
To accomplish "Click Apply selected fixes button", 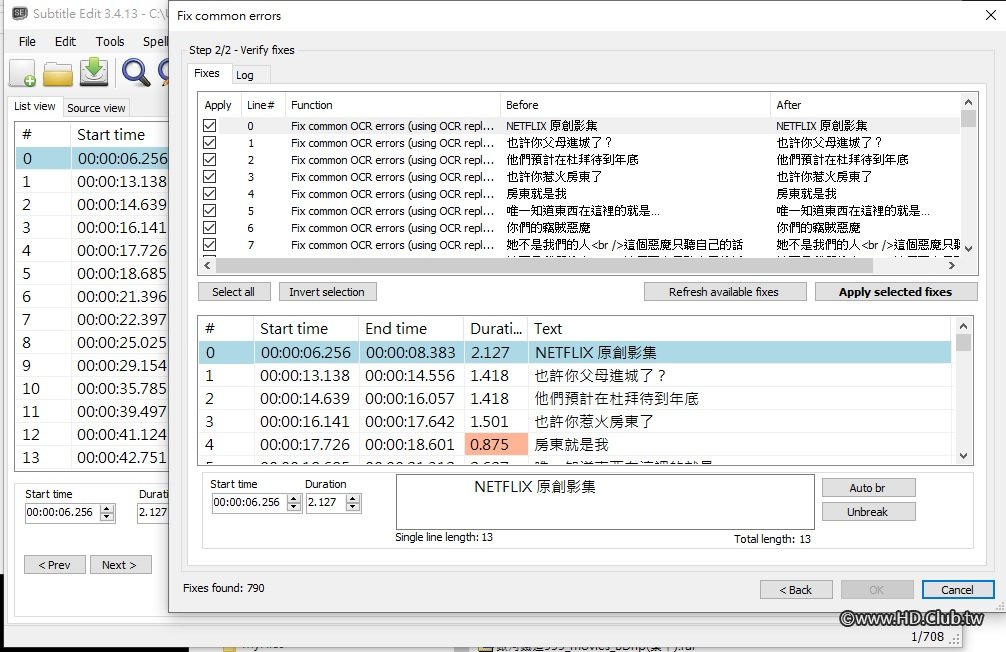I will pyautogui.click(x=896, y=292).
